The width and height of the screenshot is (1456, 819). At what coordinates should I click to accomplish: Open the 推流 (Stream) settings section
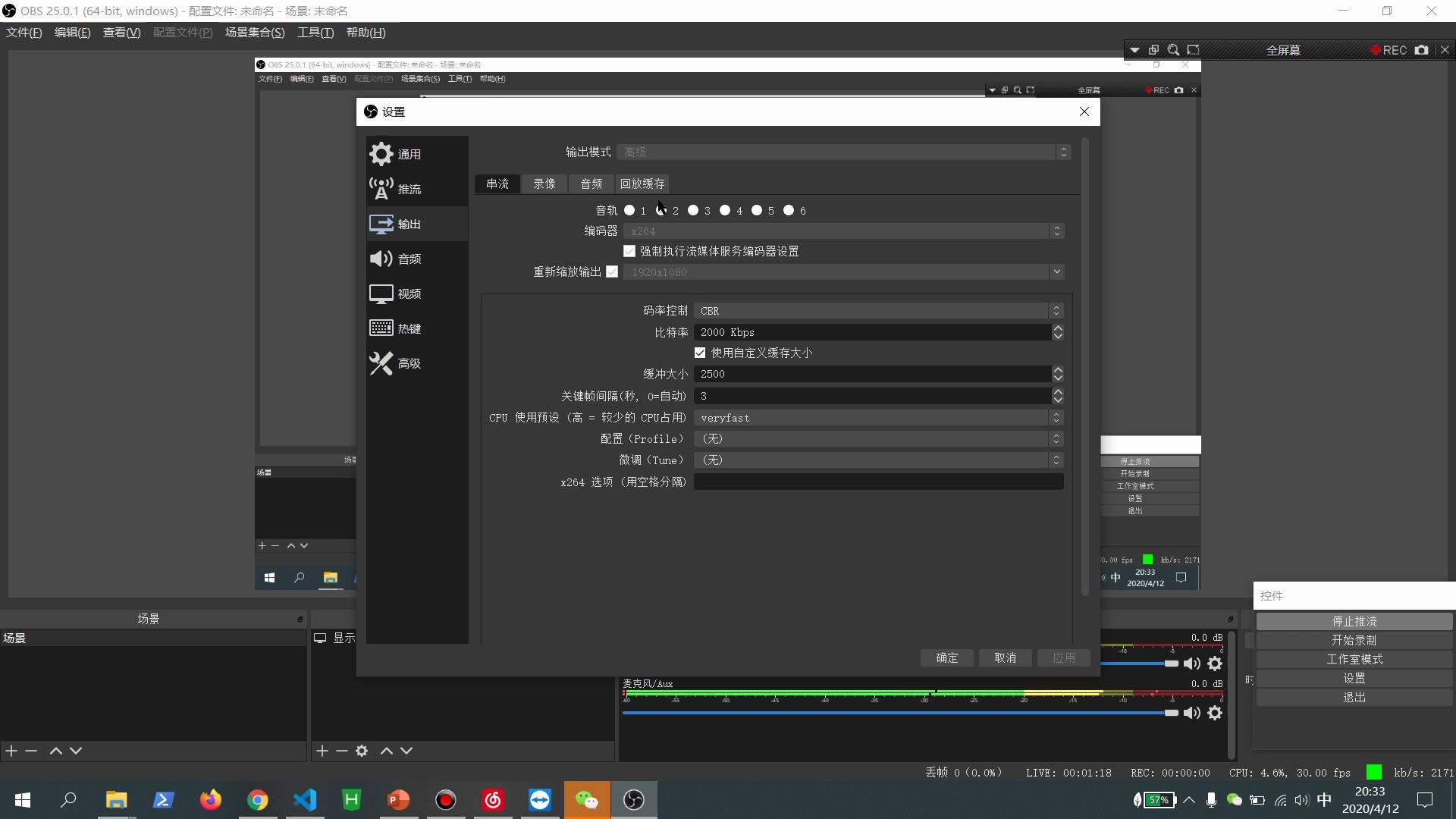point(416,189)
